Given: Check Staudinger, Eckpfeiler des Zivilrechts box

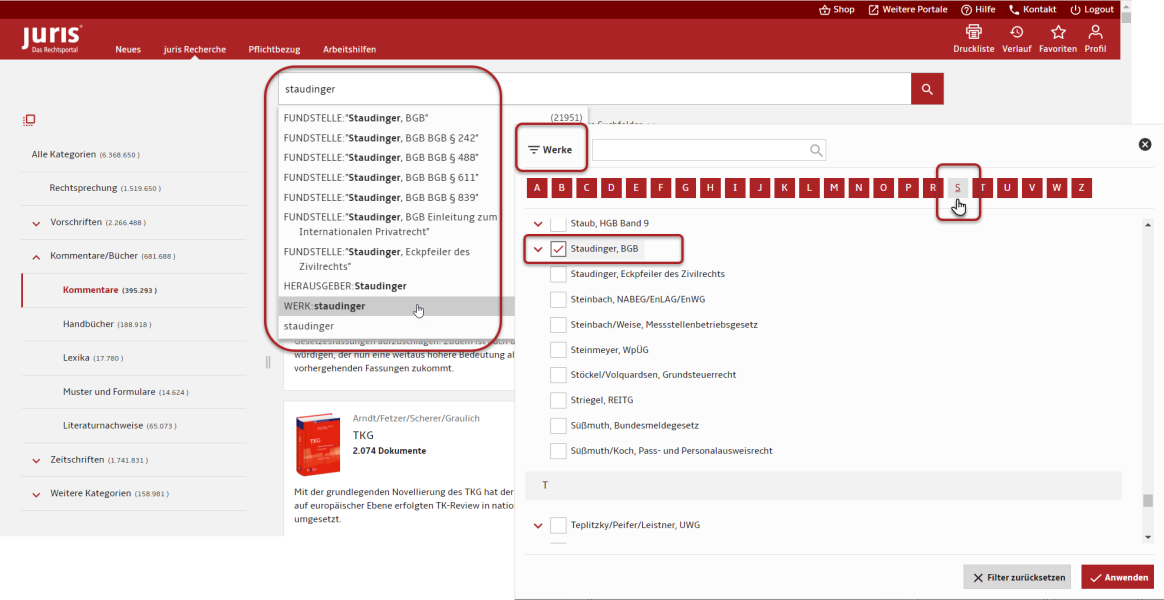Looking at the screenshot, I should tap(559, 274).
